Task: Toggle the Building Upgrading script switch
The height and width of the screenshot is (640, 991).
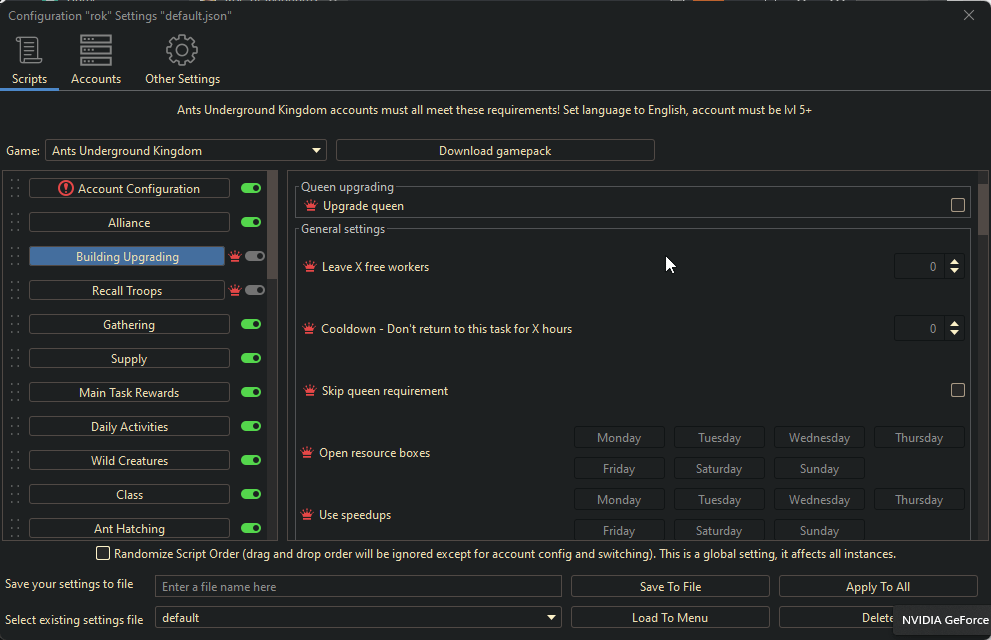Action: pos(254,257)
